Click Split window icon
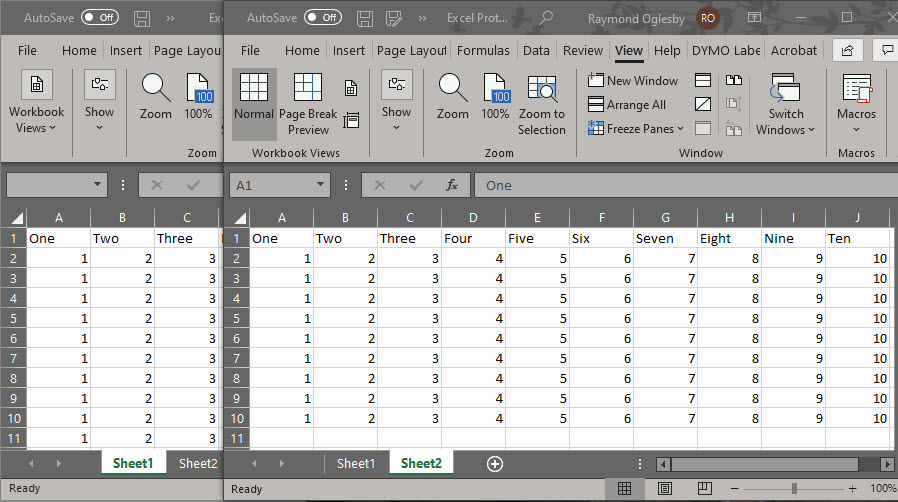The height and width of the screenshot is (502, 898). 703,80
